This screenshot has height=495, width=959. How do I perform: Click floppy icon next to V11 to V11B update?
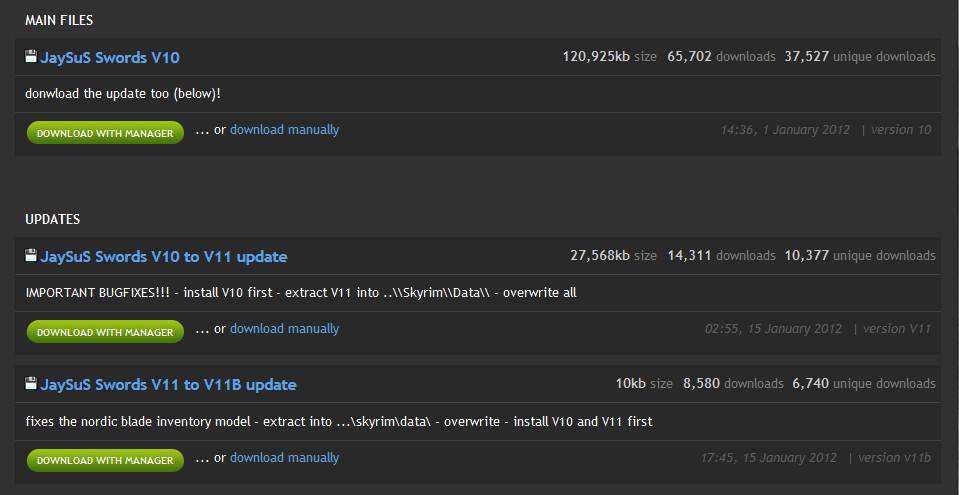31,384
